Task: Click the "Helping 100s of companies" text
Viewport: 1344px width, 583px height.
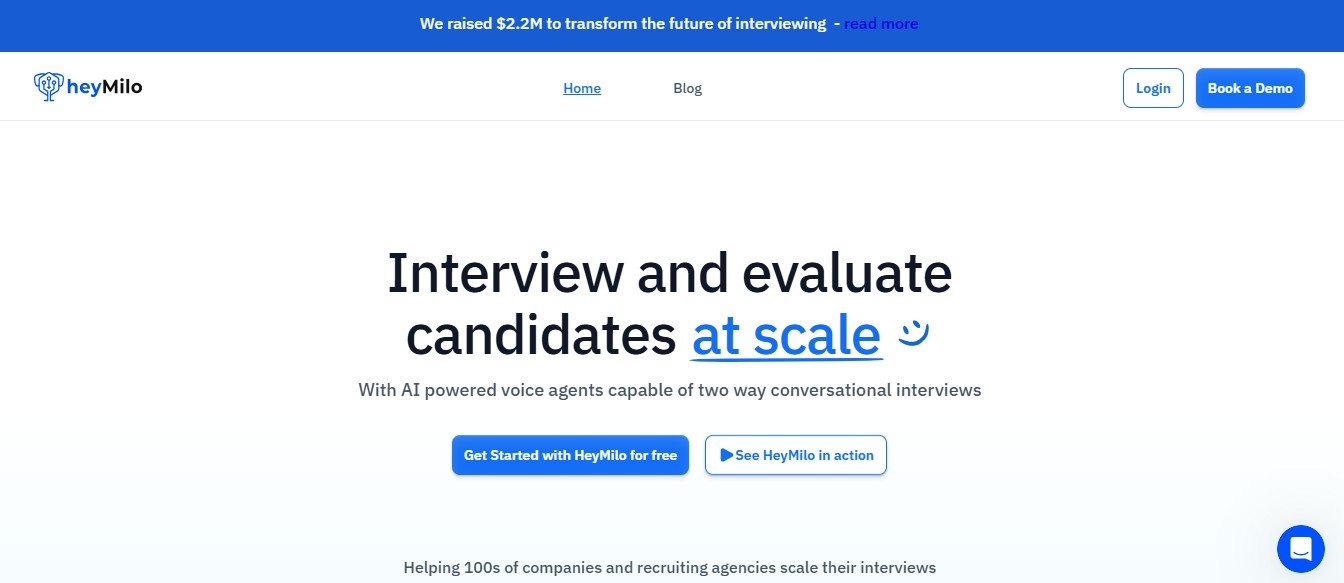Action: [670, 567]
